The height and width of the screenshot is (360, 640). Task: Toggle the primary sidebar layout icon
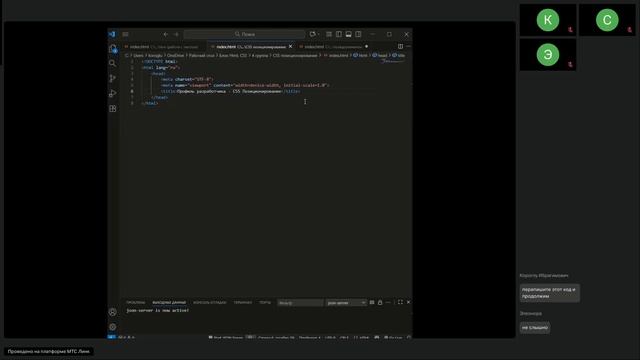click(339, 34)
